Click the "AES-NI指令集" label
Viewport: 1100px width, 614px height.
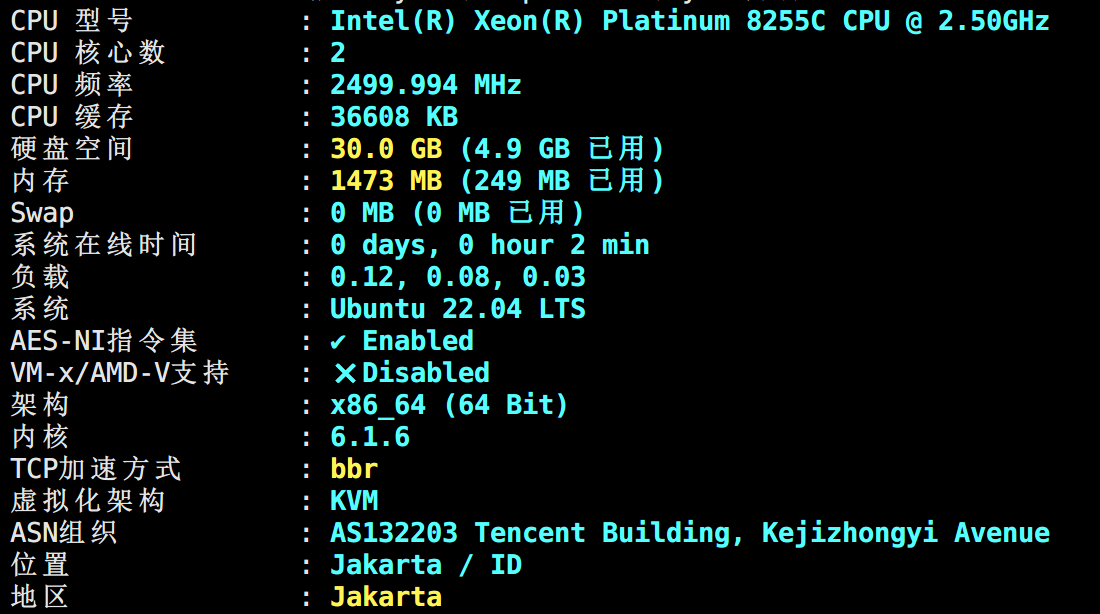104,341
